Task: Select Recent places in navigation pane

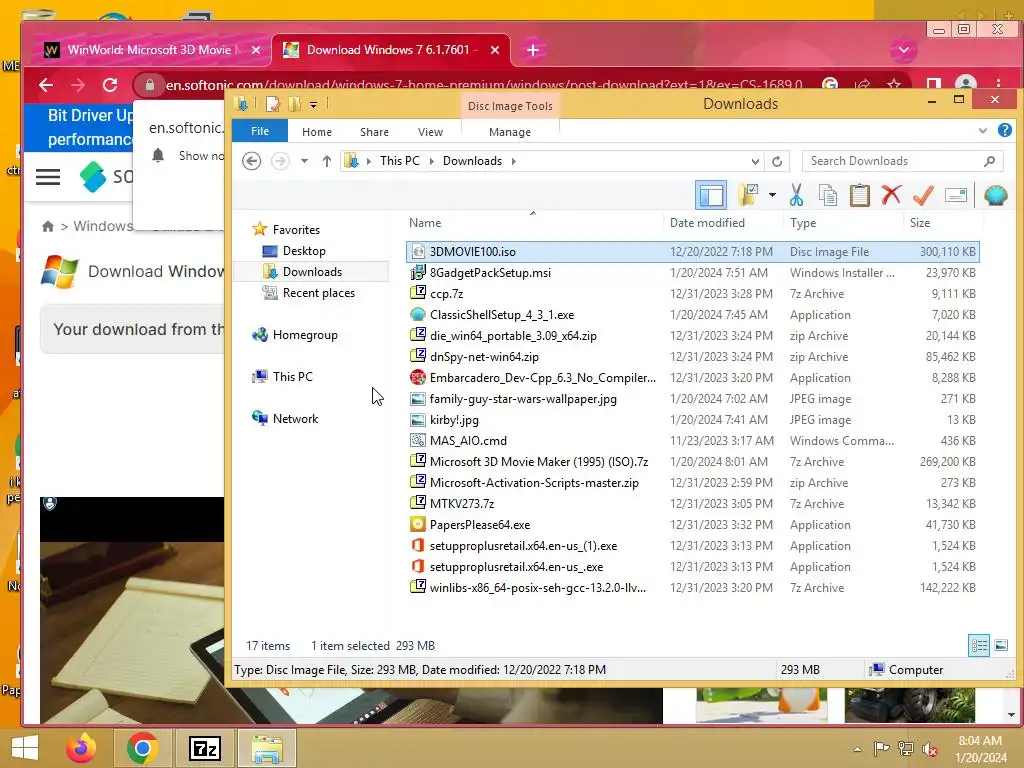Action: tap(319, 293)
